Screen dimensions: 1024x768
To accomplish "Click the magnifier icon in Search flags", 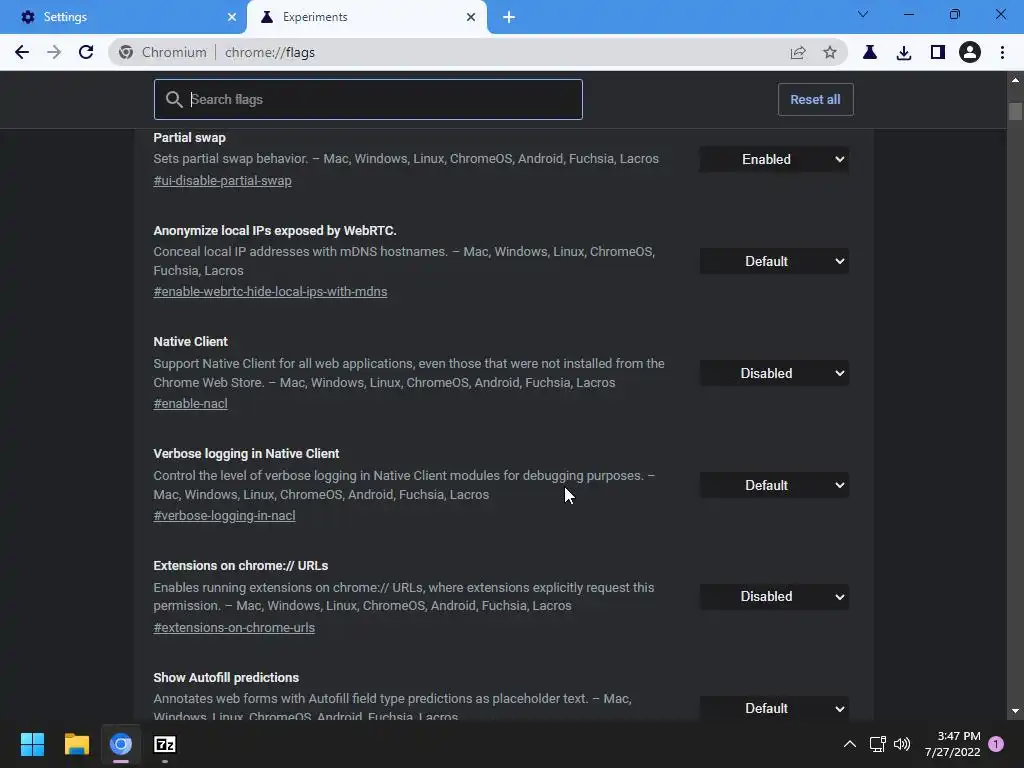I will coord(174,99).
